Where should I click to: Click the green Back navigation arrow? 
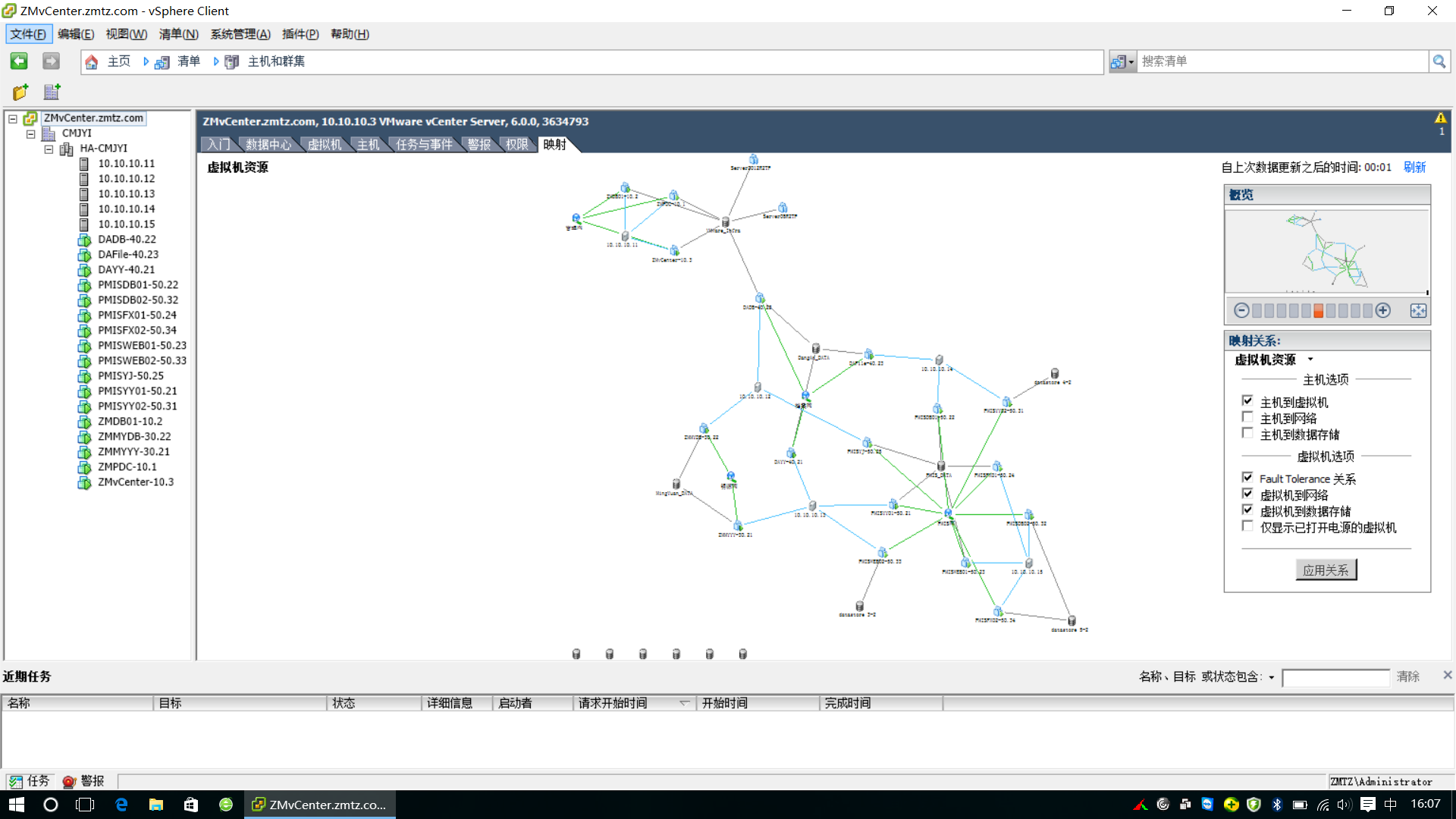(x=19, y=61)
